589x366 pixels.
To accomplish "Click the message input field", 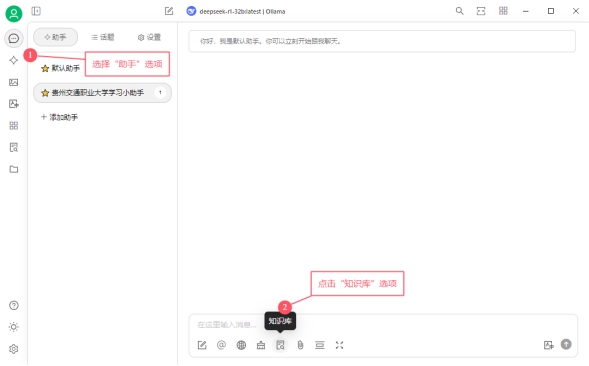I will point(383,324).
